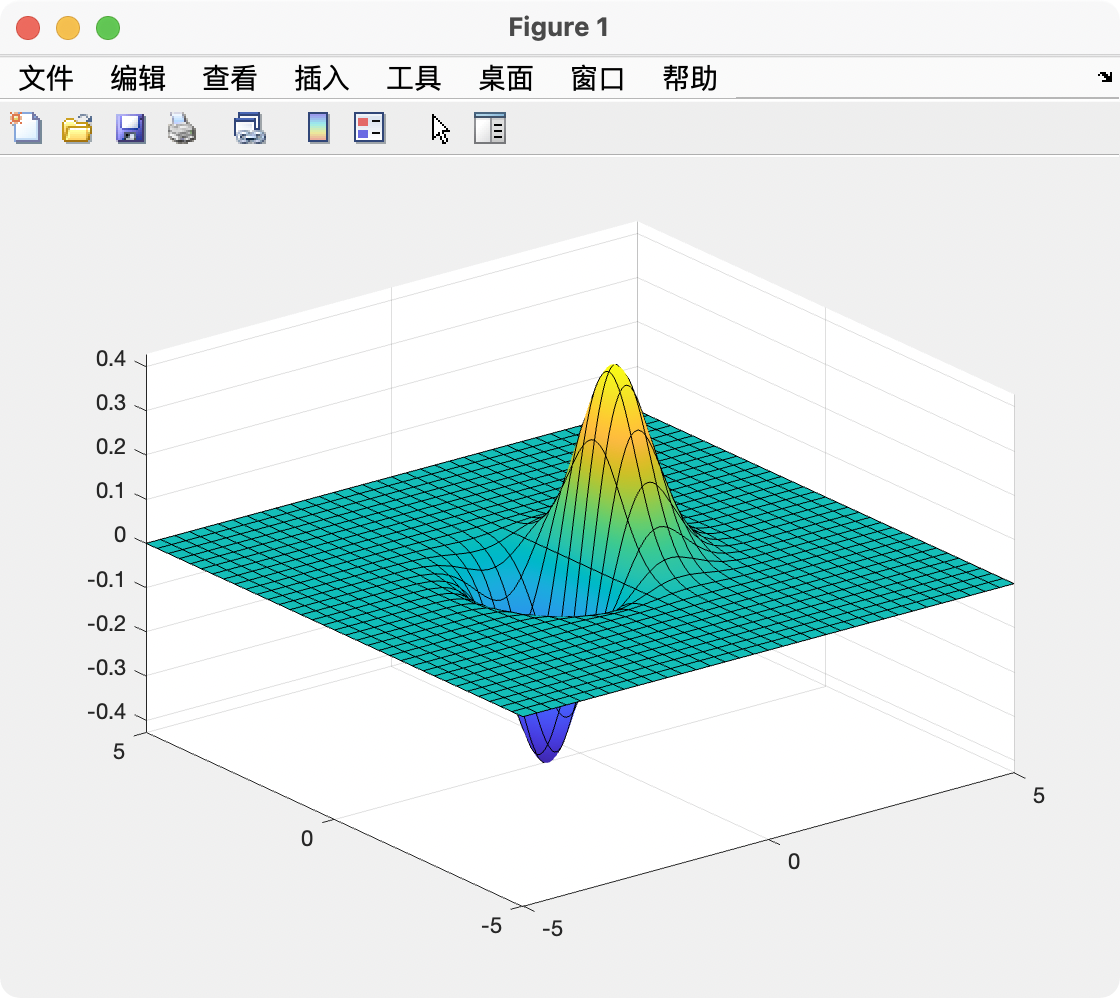
Task: Click the z-axis tick label -0.4
Action: tap(106, 712)
